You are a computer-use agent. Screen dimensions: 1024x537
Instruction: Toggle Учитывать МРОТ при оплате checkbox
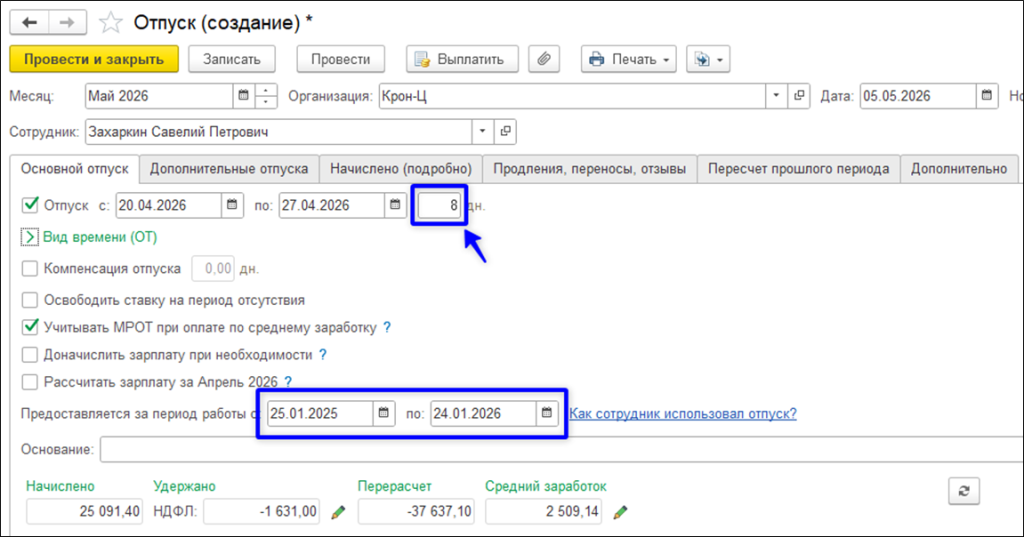30,327
